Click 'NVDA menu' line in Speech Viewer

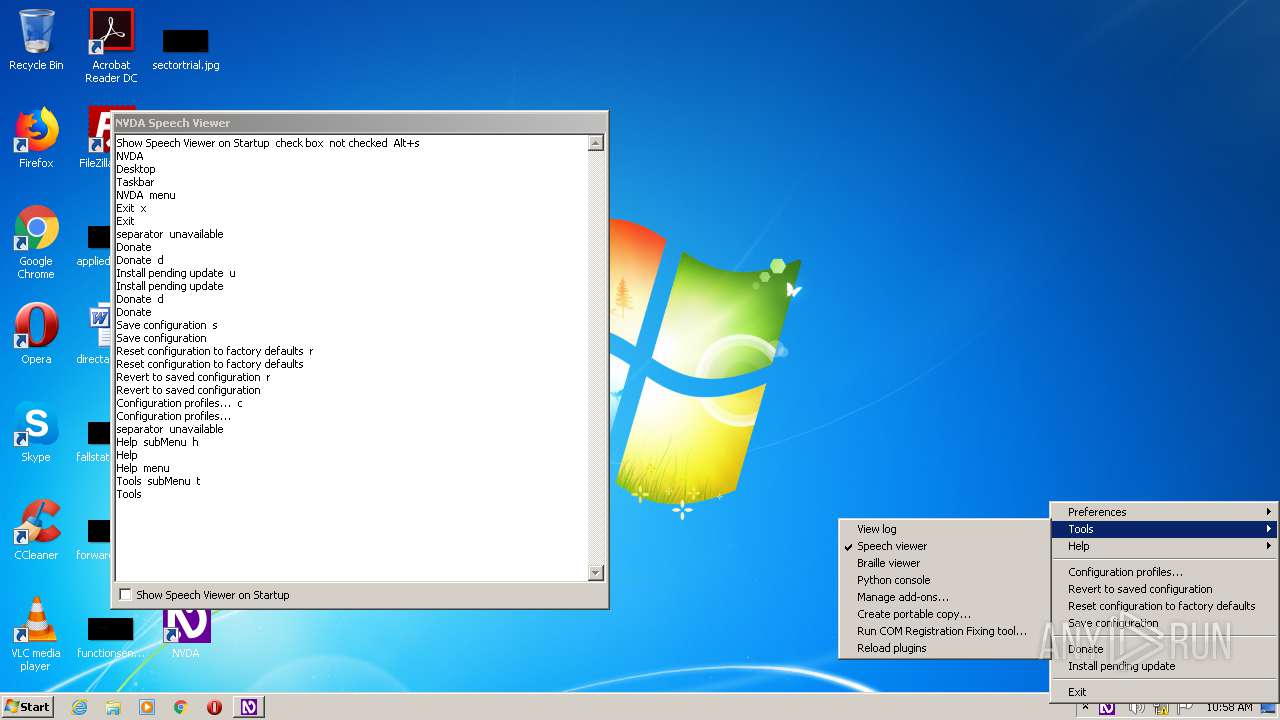coord(146,195)
